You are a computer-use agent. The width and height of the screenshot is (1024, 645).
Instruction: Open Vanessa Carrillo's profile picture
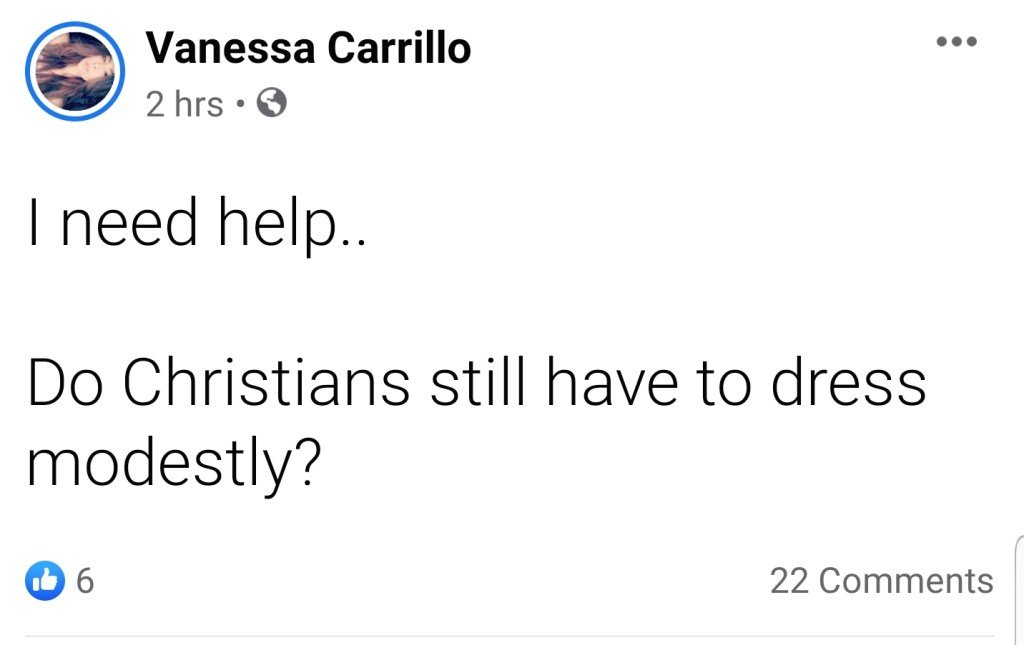point(74,72)
